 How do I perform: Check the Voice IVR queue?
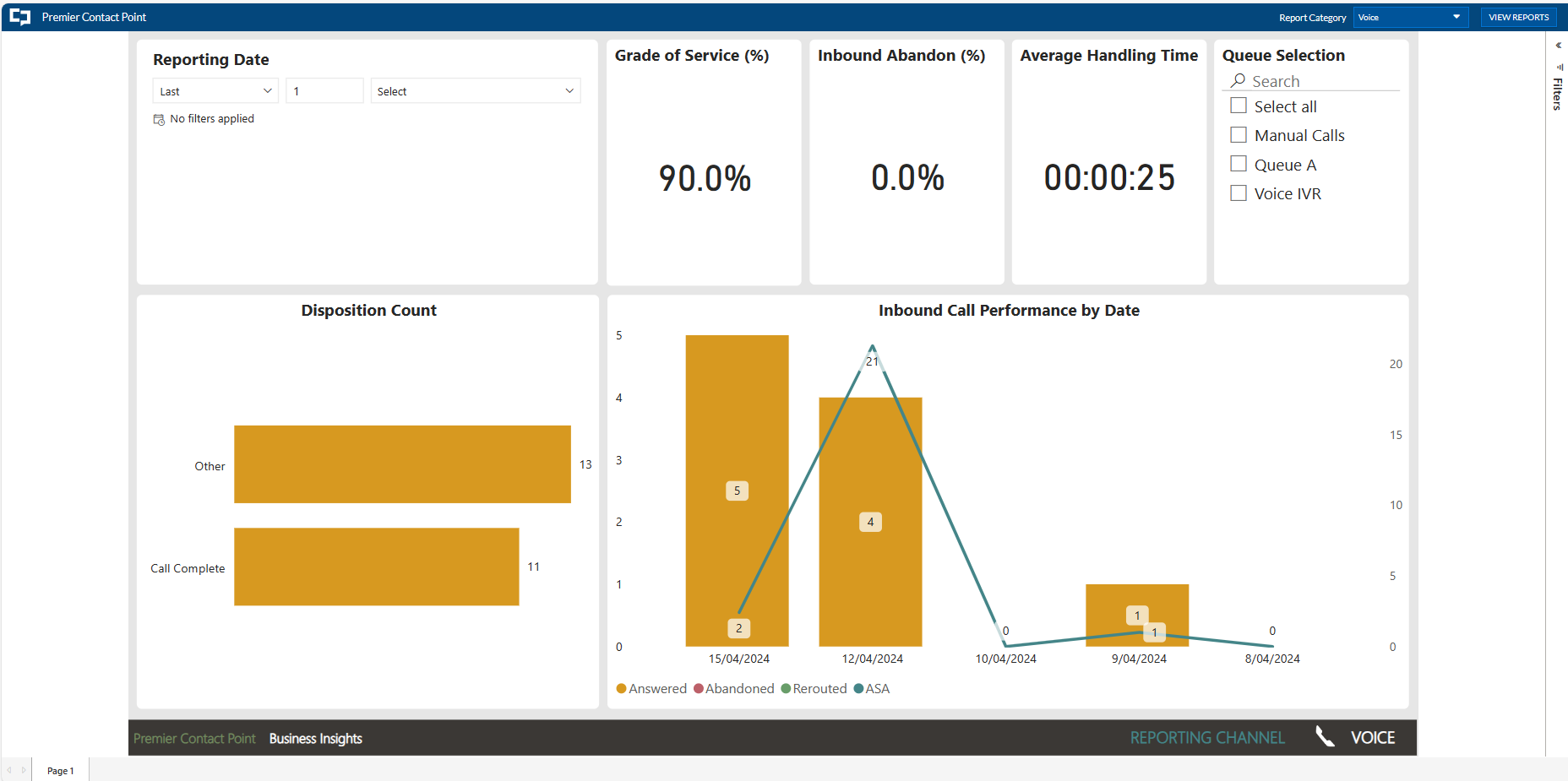pos(1239,193)
